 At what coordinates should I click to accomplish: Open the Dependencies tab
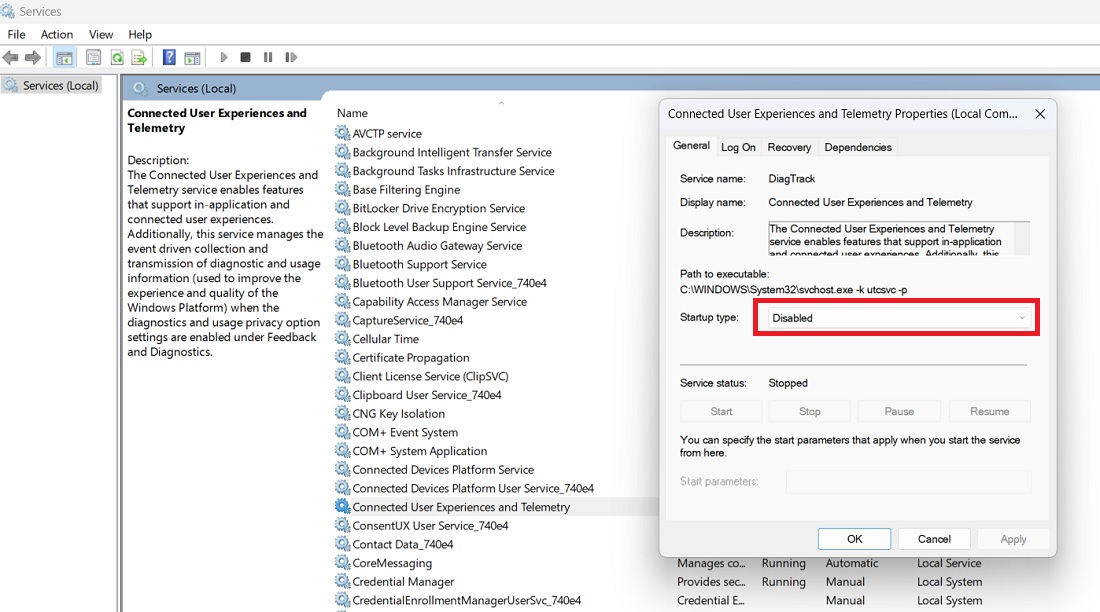(x=858, y=147)
